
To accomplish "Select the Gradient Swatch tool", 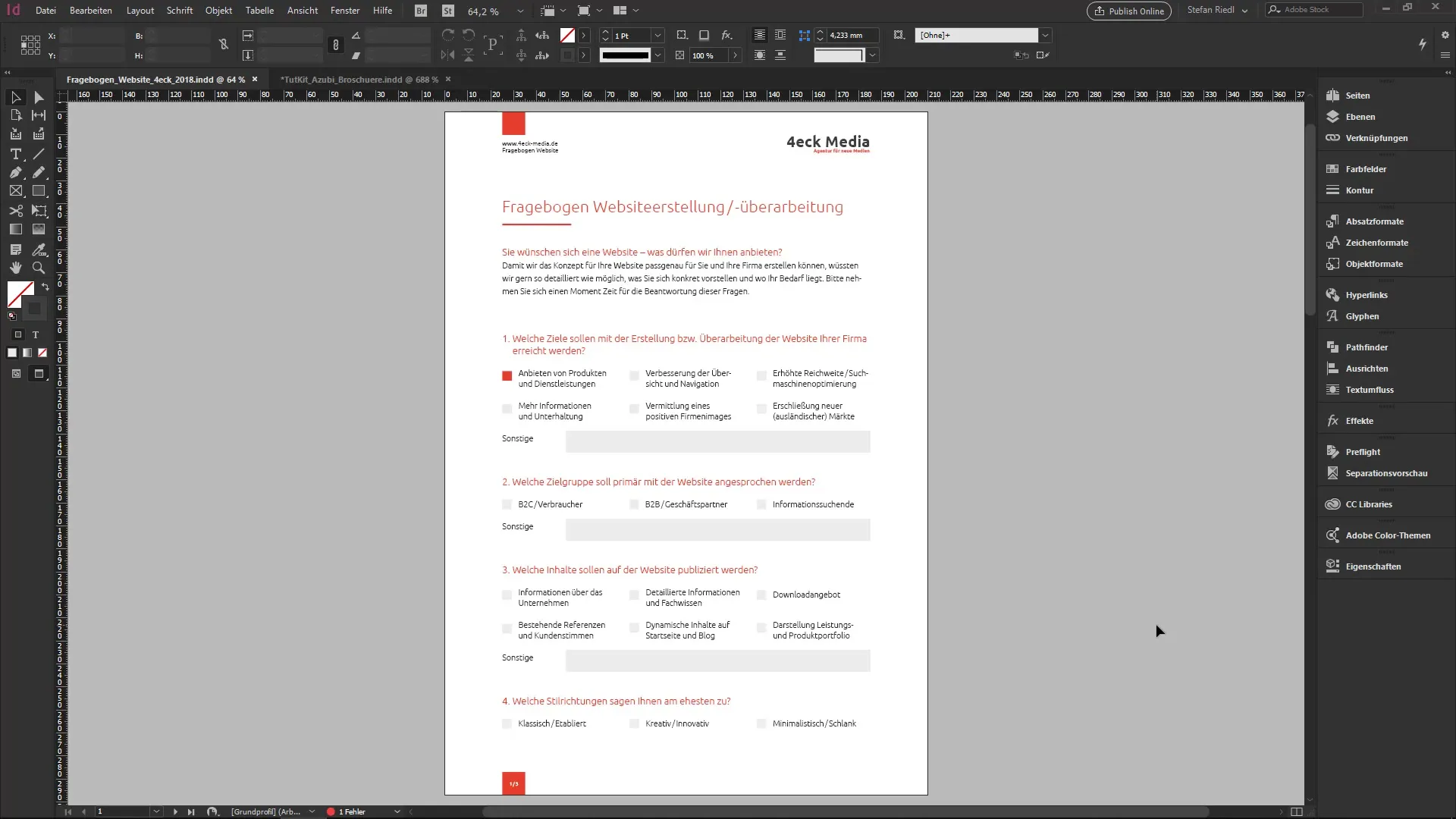I will [x=15, y=229].
